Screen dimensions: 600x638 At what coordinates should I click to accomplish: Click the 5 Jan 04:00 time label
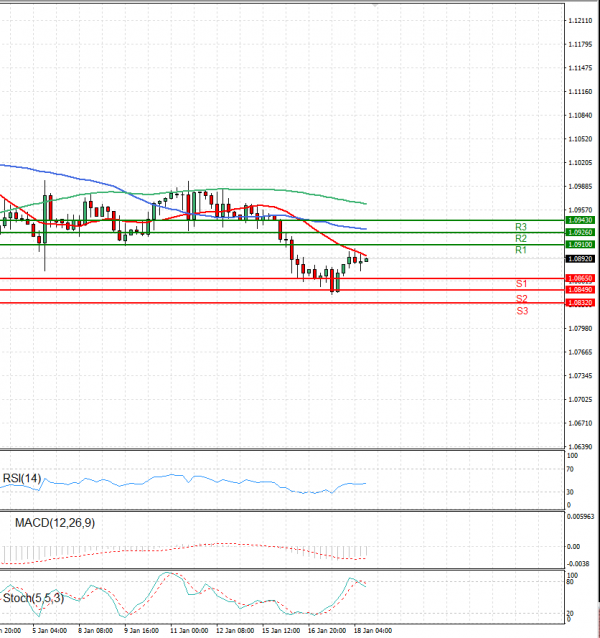(x=50, y=631)
